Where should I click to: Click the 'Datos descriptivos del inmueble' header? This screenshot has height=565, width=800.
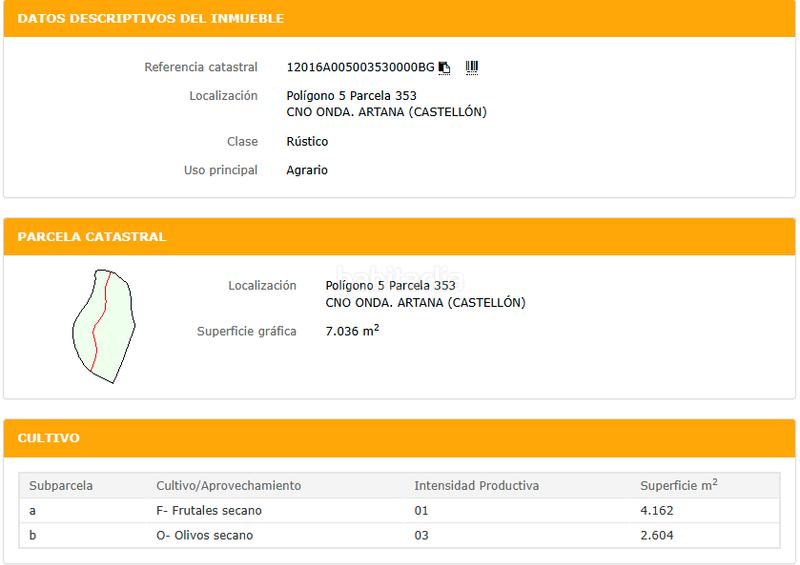(x=151, y=19)
